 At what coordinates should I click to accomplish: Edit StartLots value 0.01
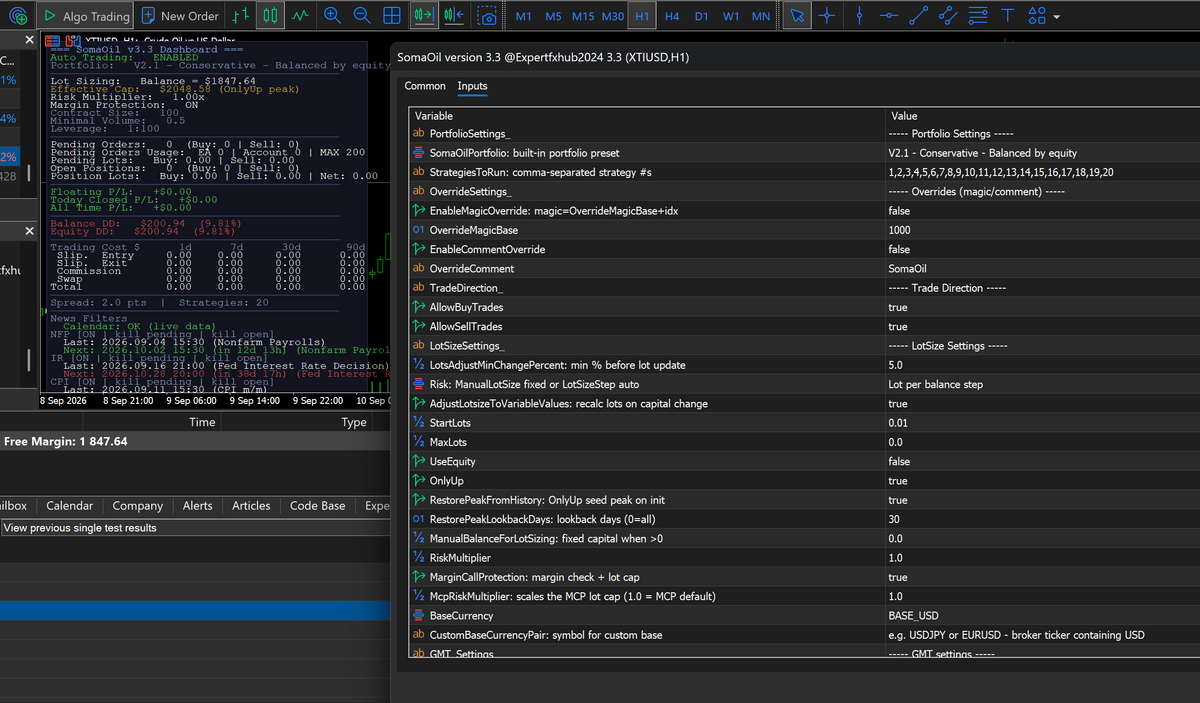[x=1040, y=423]
